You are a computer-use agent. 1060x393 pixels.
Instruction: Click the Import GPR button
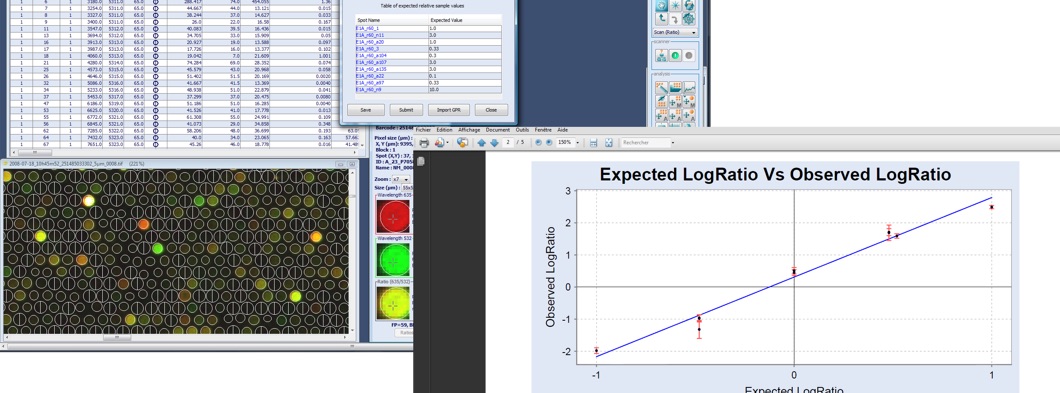coord(448,110)
